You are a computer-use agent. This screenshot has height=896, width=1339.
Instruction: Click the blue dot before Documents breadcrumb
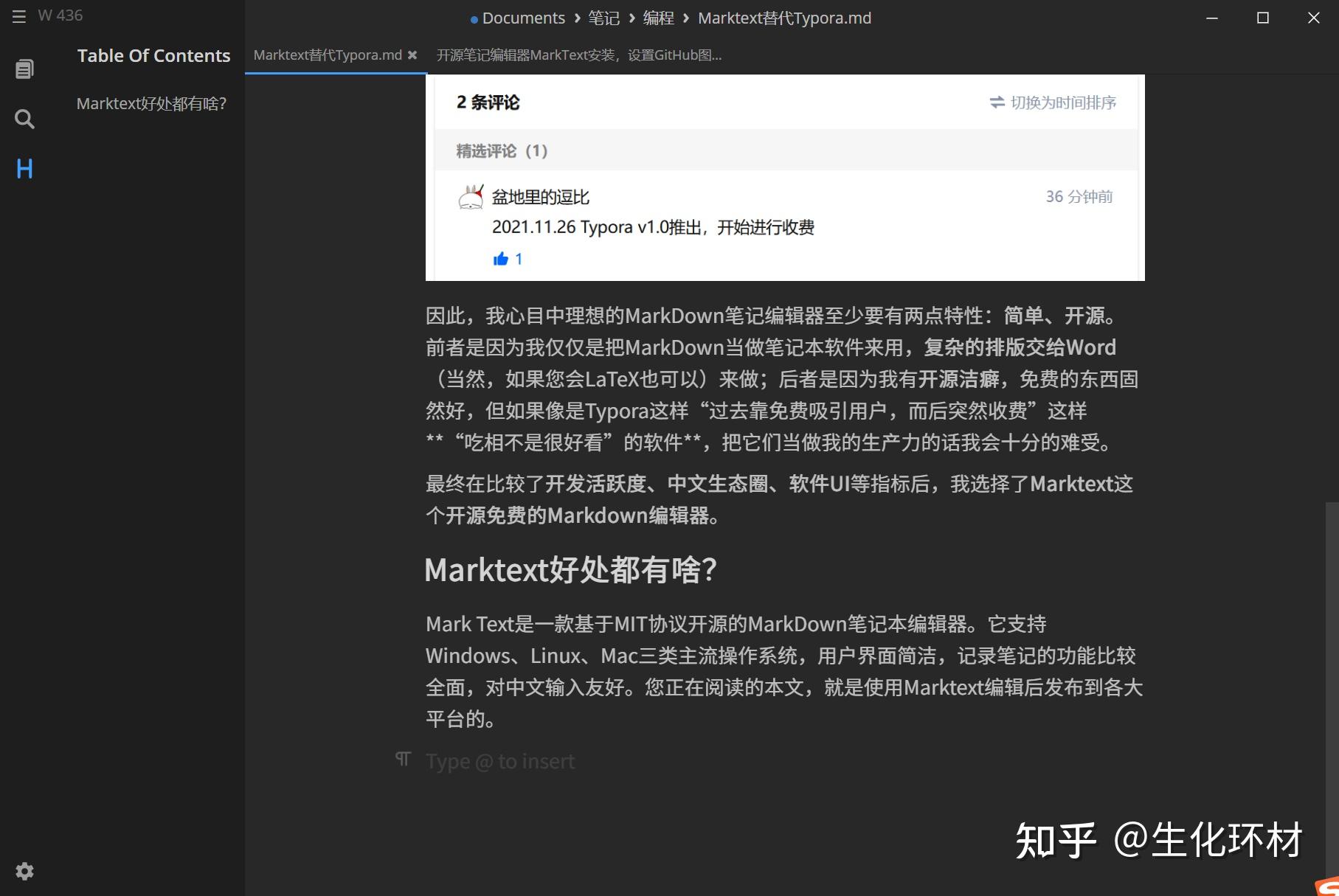point(471,18)
